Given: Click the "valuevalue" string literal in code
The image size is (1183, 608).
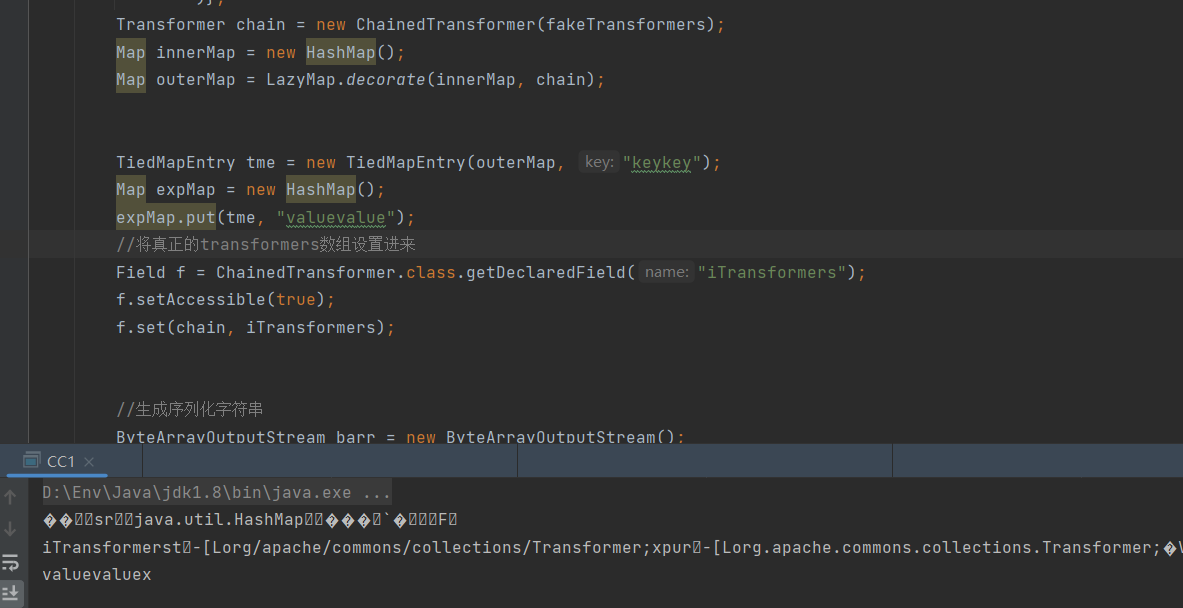Looking at the screenshot, I should pos(336,218).
